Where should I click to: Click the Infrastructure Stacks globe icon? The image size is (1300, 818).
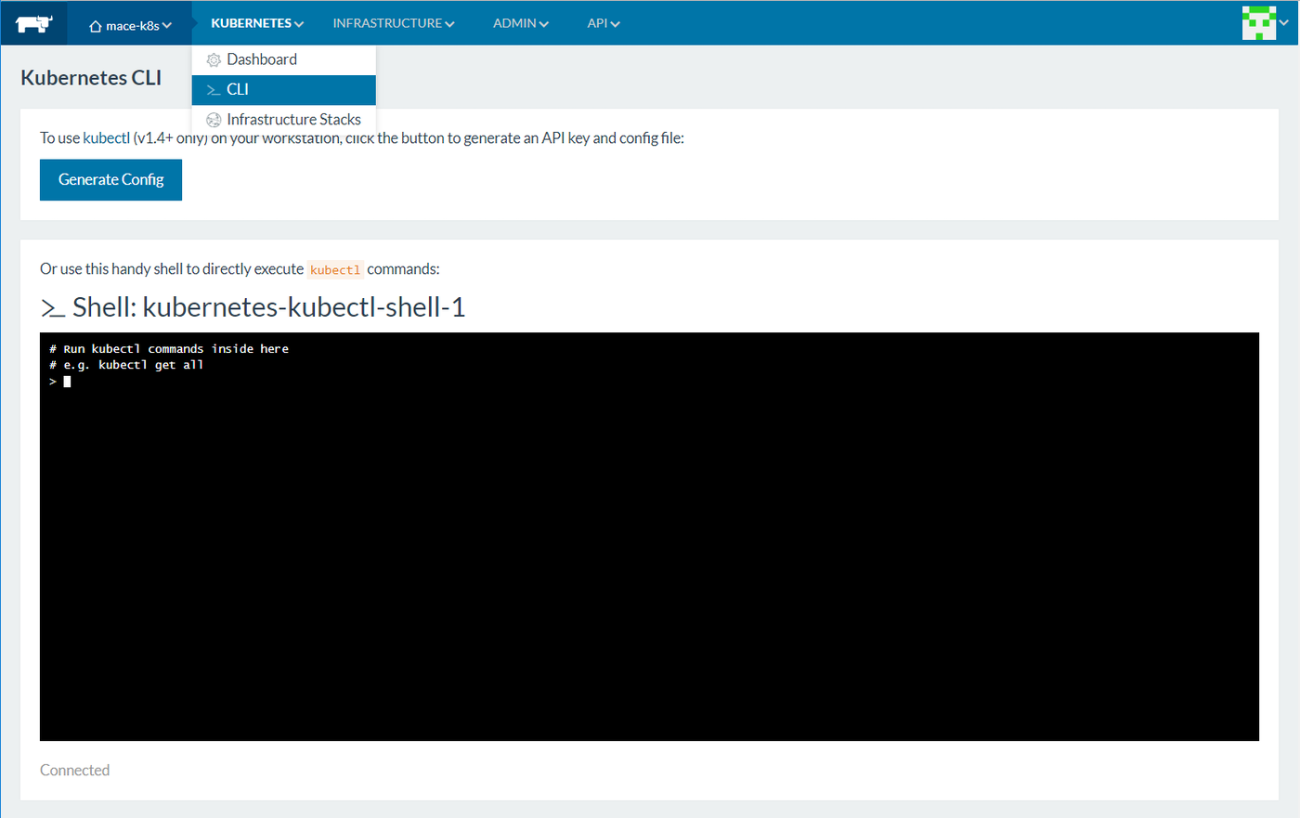pos(213,120)
